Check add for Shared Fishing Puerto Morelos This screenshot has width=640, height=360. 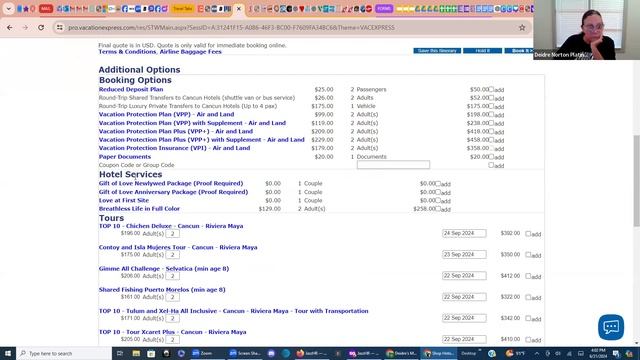528,297
